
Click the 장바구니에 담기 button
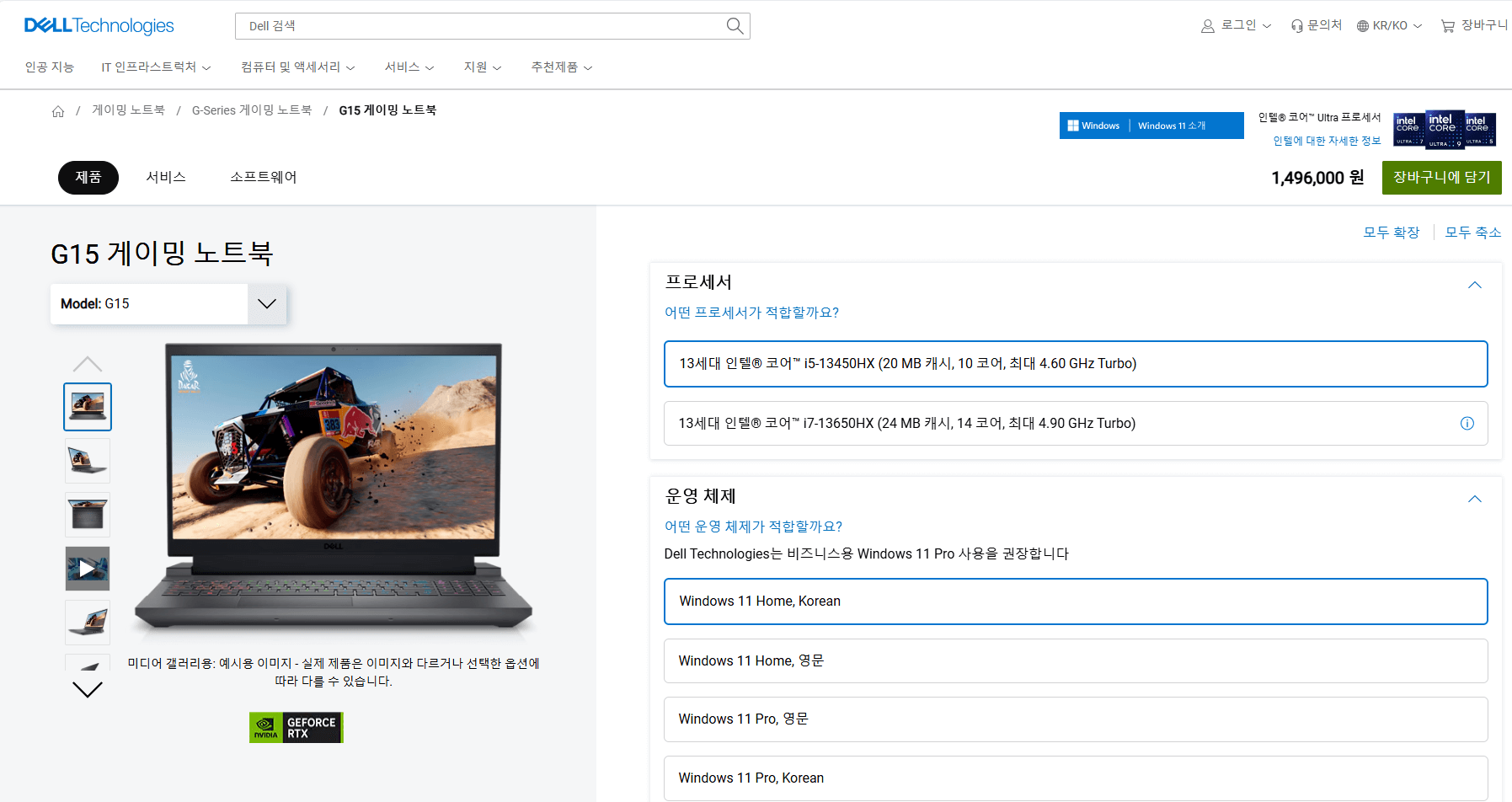point(1441,178)
